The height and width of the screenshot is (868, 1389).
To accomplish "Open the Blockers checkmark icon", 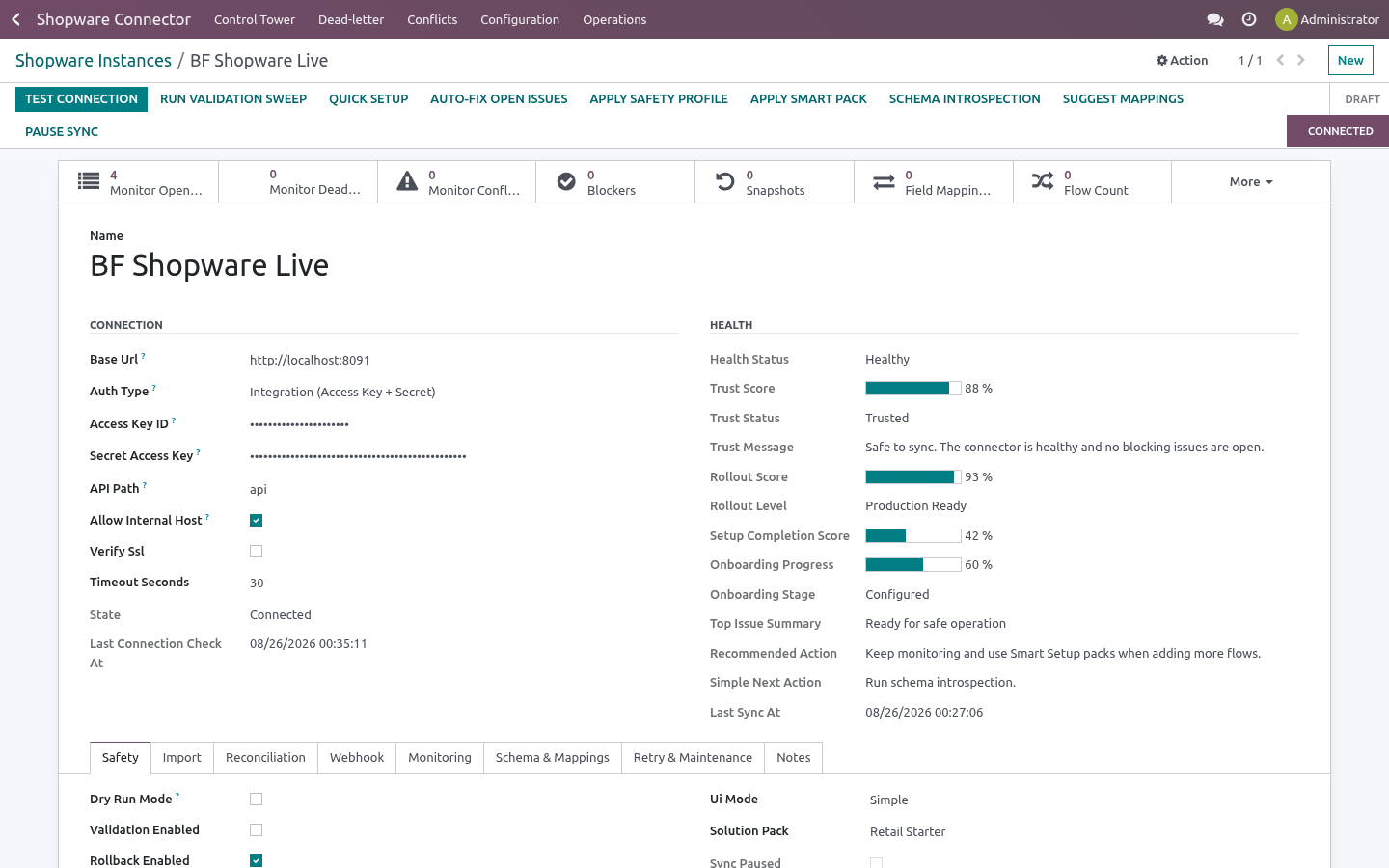I will (x=566, y=181).
